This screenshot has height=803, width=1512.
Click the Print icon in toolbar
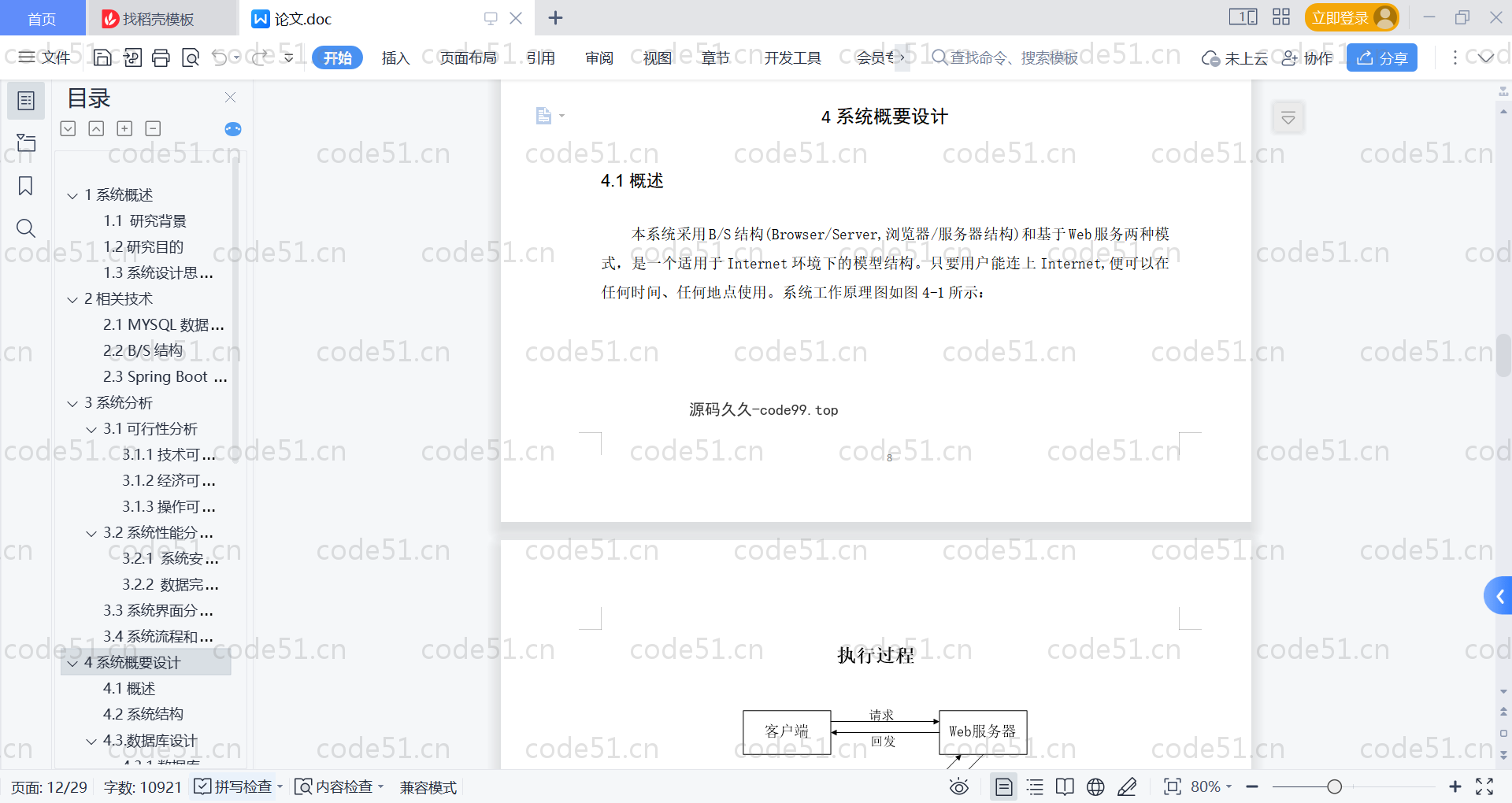[x=161, y=57]
